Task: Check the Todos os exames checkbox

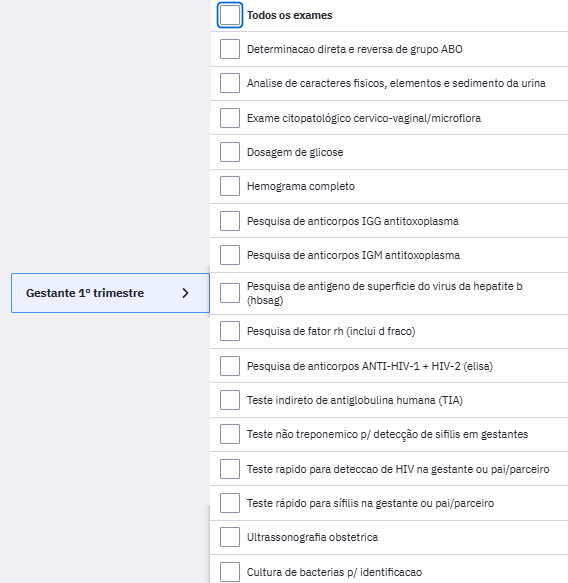Action: click(x=230, y=15)
